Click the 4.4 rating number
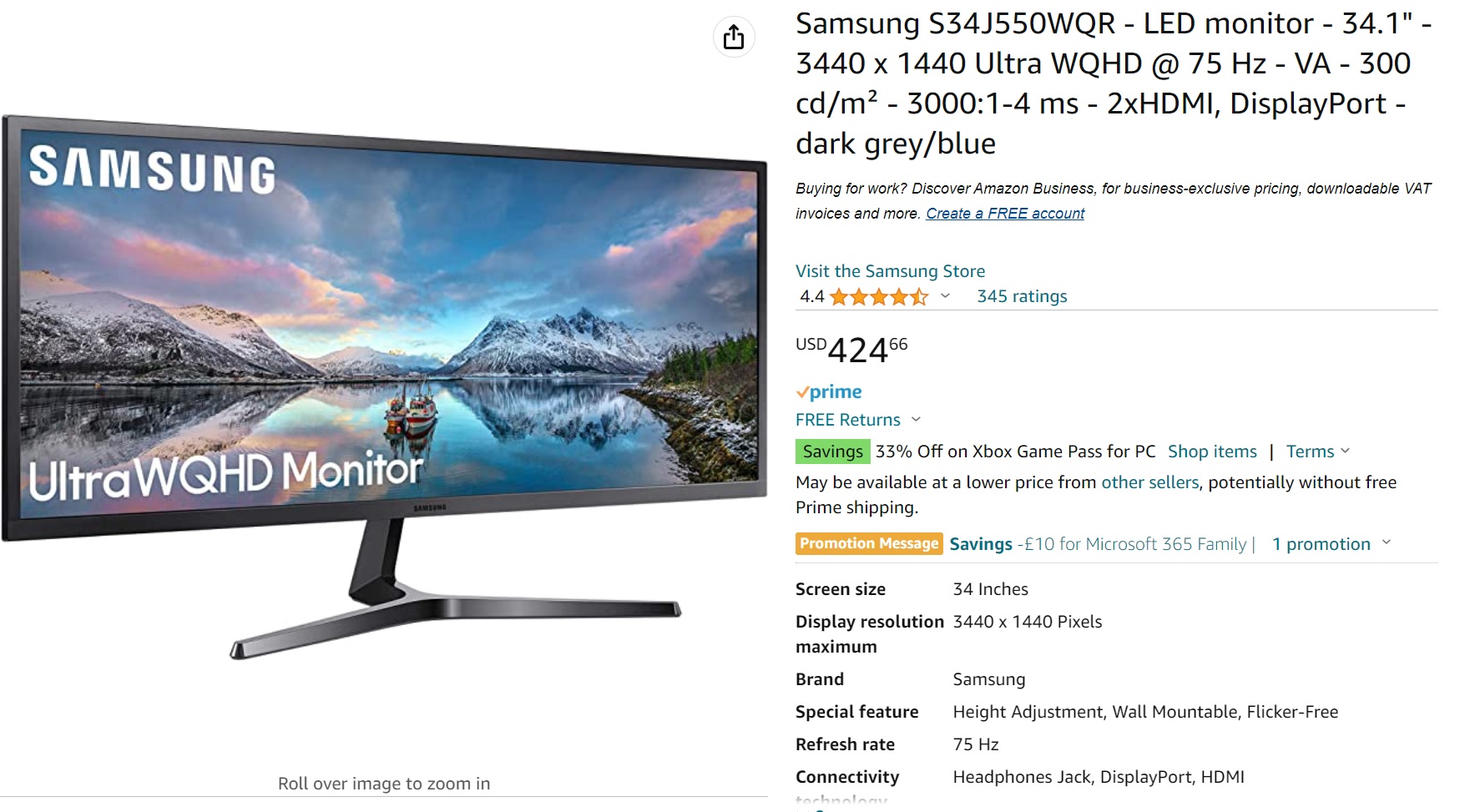1460x812 pixels. (811, 296)
